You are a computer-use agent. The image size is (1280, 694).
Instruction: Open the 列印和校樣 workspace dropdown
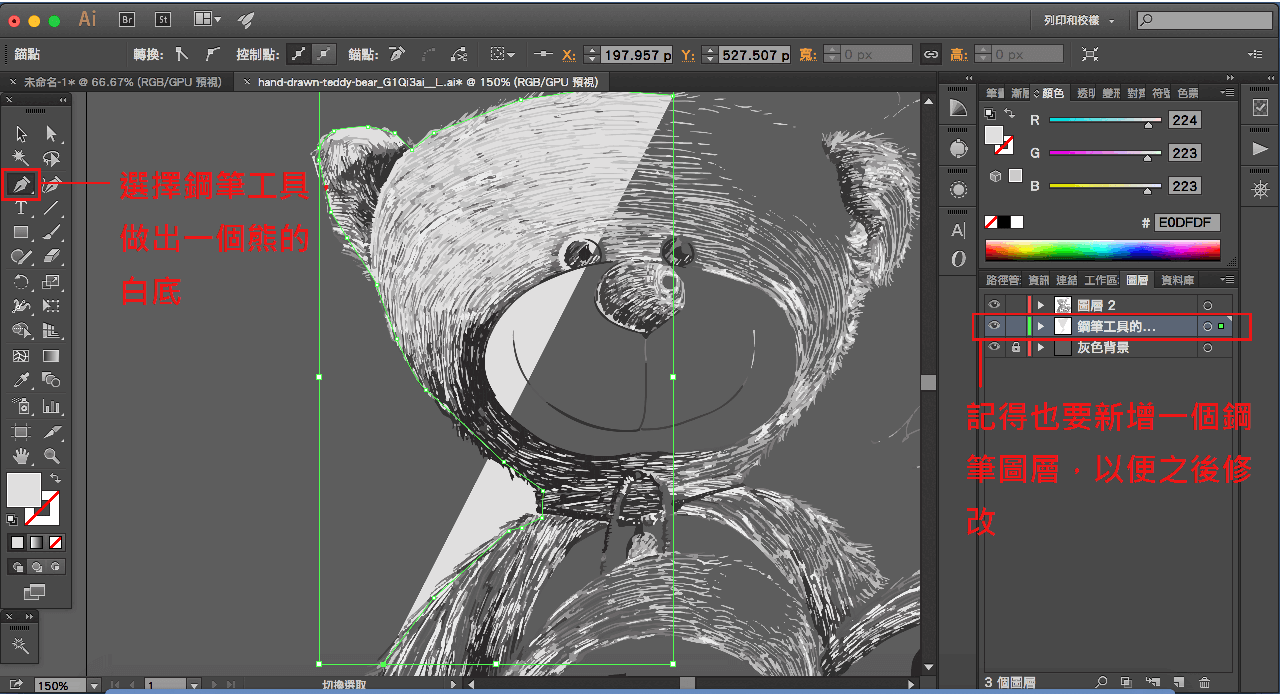click(1078, 20)
